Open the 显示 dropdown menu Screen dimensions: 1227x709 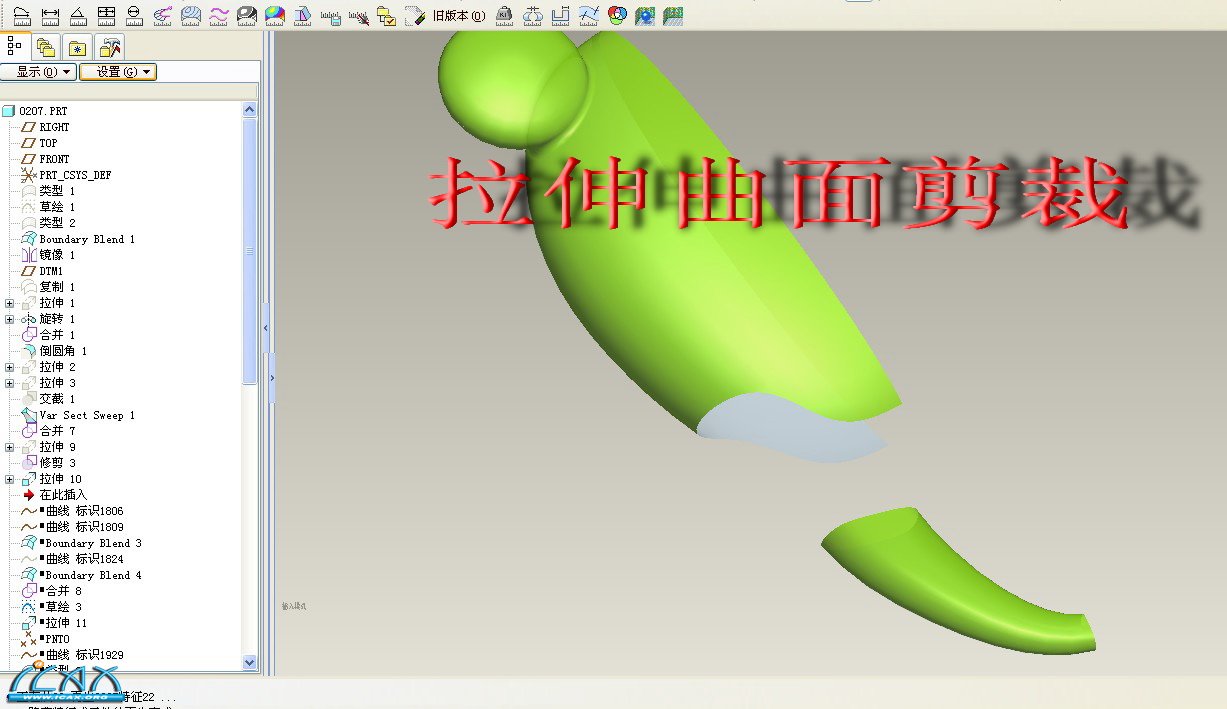click(38, 72)
